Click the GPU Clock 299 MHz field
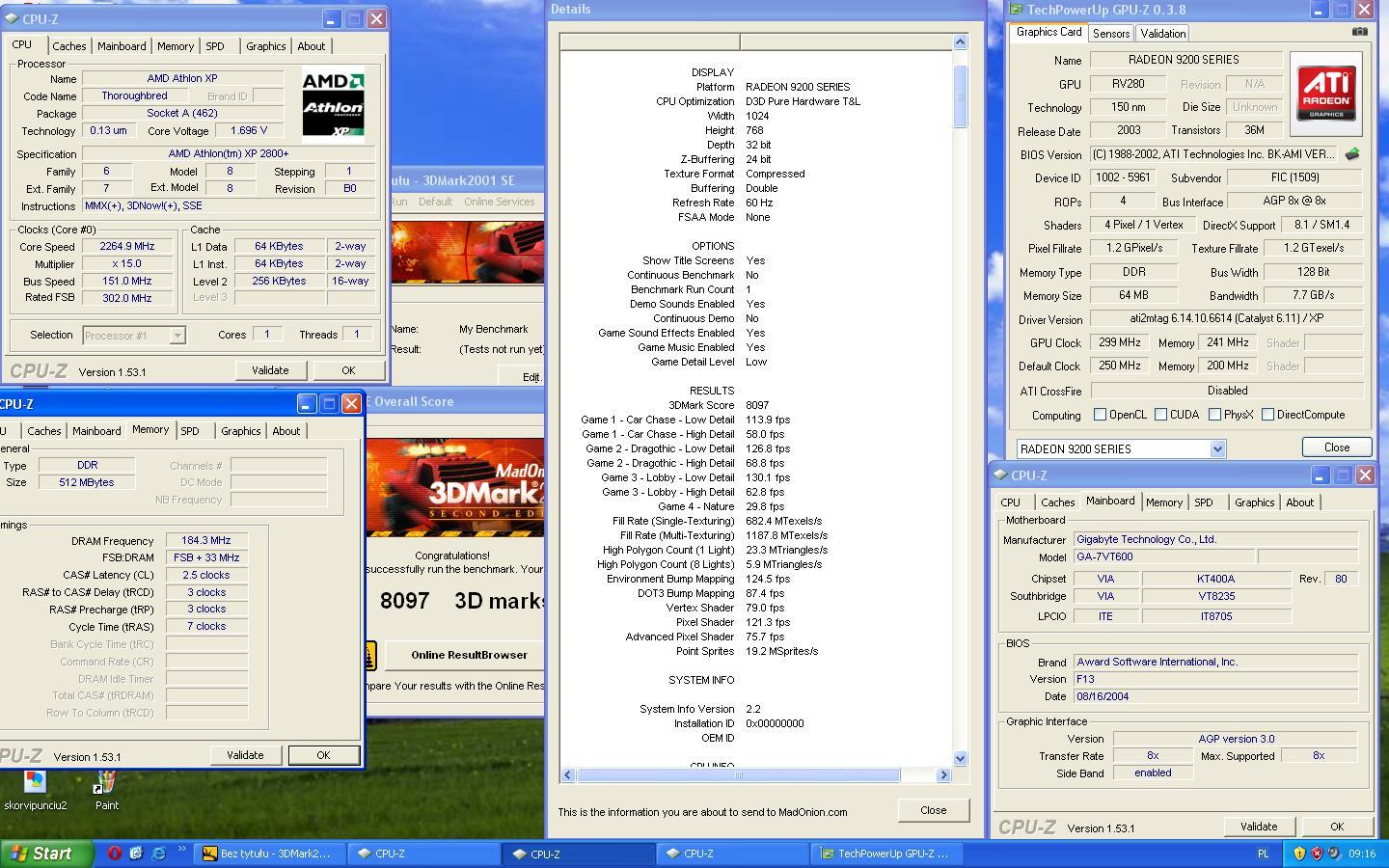Image resolution: width=1389 pixels, height=868 pixels. coord(1118,343)
